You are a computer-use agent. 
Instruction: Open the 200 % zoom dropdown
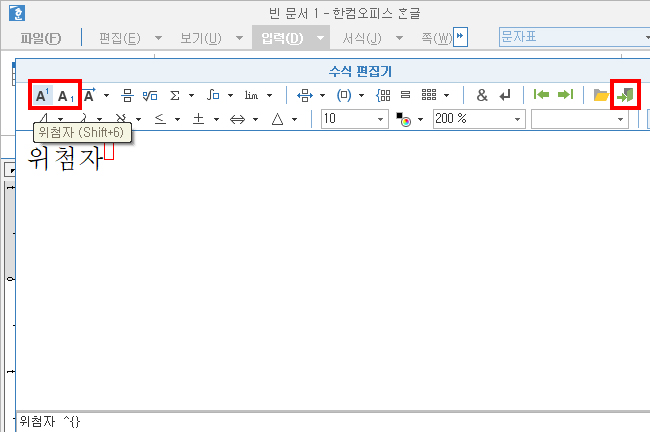point(517,119)
